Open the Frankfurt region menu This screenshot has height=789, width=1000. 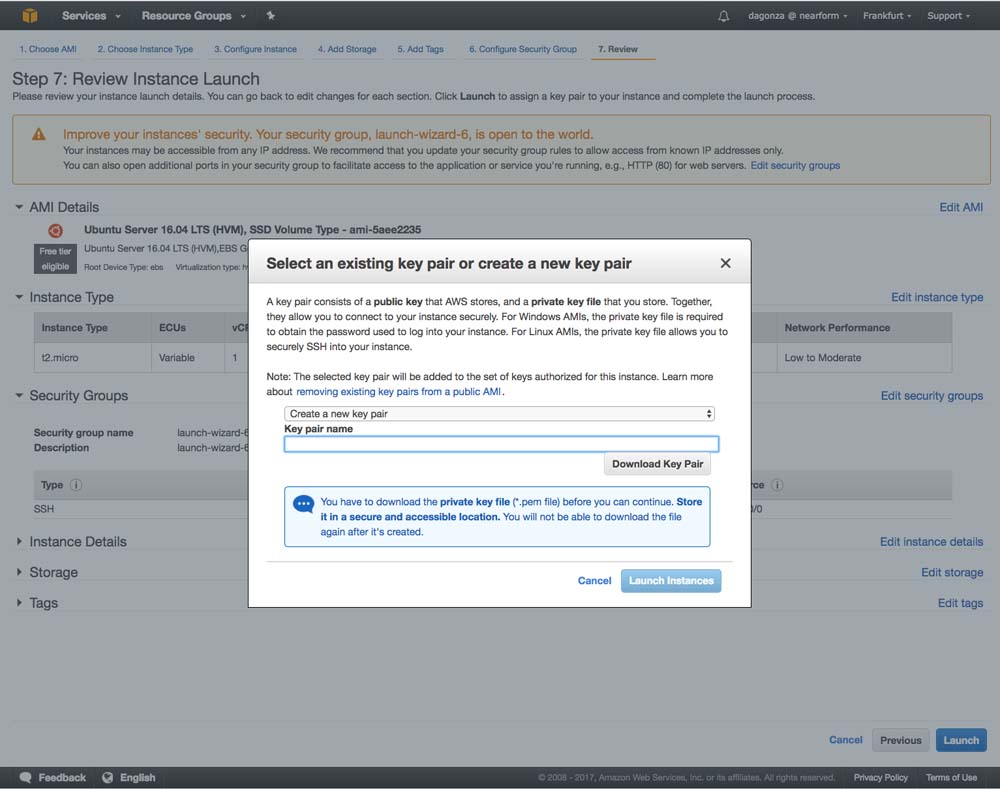point(887,16)
